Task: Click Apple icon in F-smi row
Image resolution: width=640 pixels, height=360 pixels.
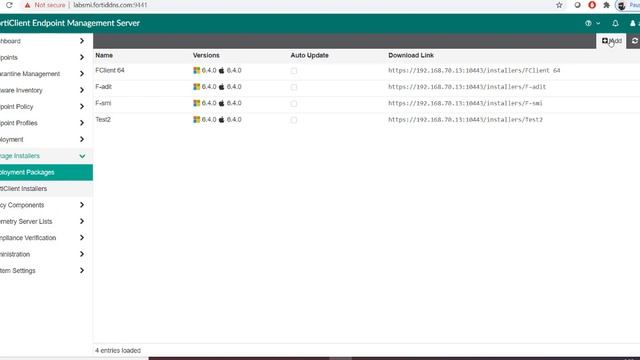Action: 222,103
